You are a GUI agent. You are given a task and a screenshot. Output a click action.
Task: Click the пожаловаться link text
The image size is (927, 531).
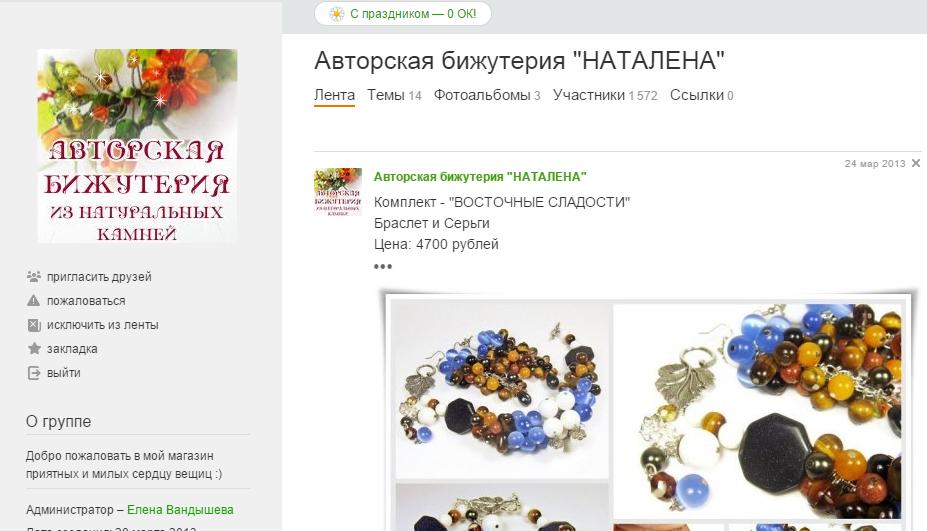pyautogui.click(x=86, y=300)
